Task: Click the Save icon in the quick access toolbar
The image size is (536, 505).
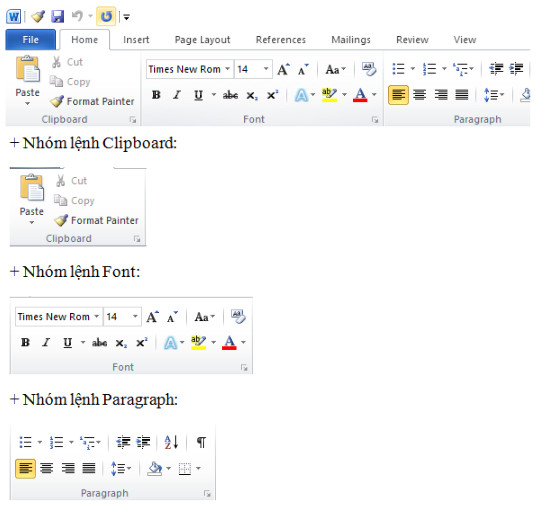Action: point(58,16)
